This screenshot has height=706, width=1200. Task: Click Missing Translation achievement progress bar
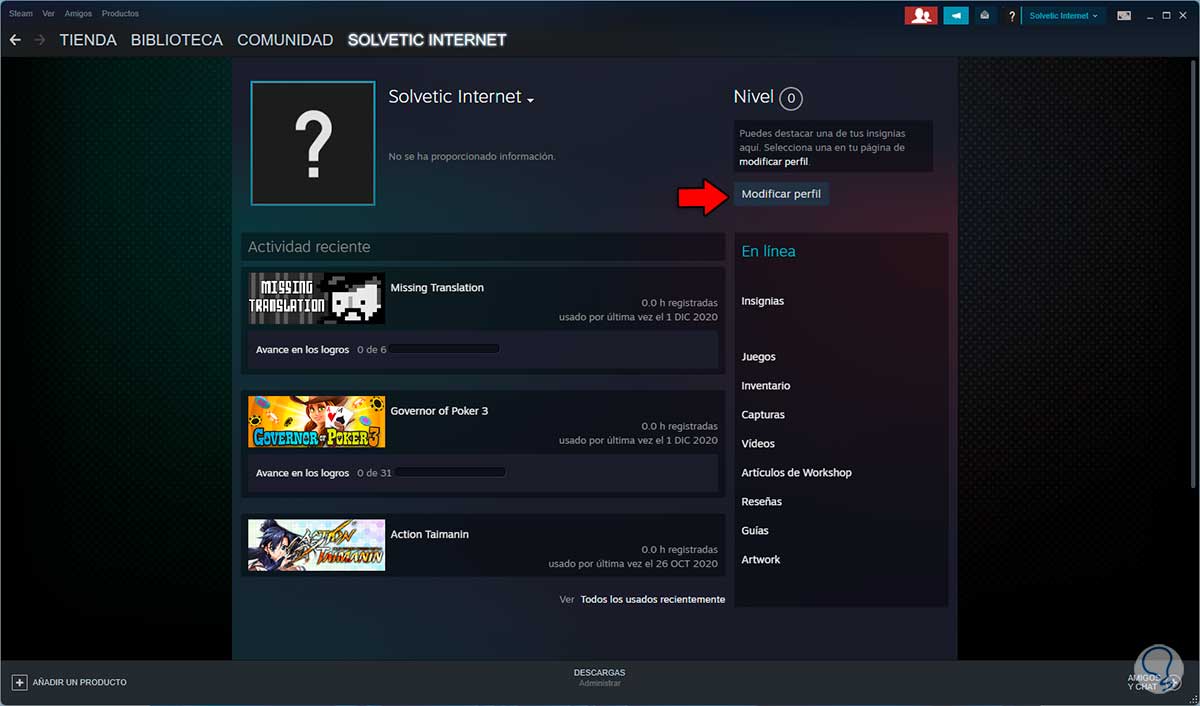[x=446, y=349]
